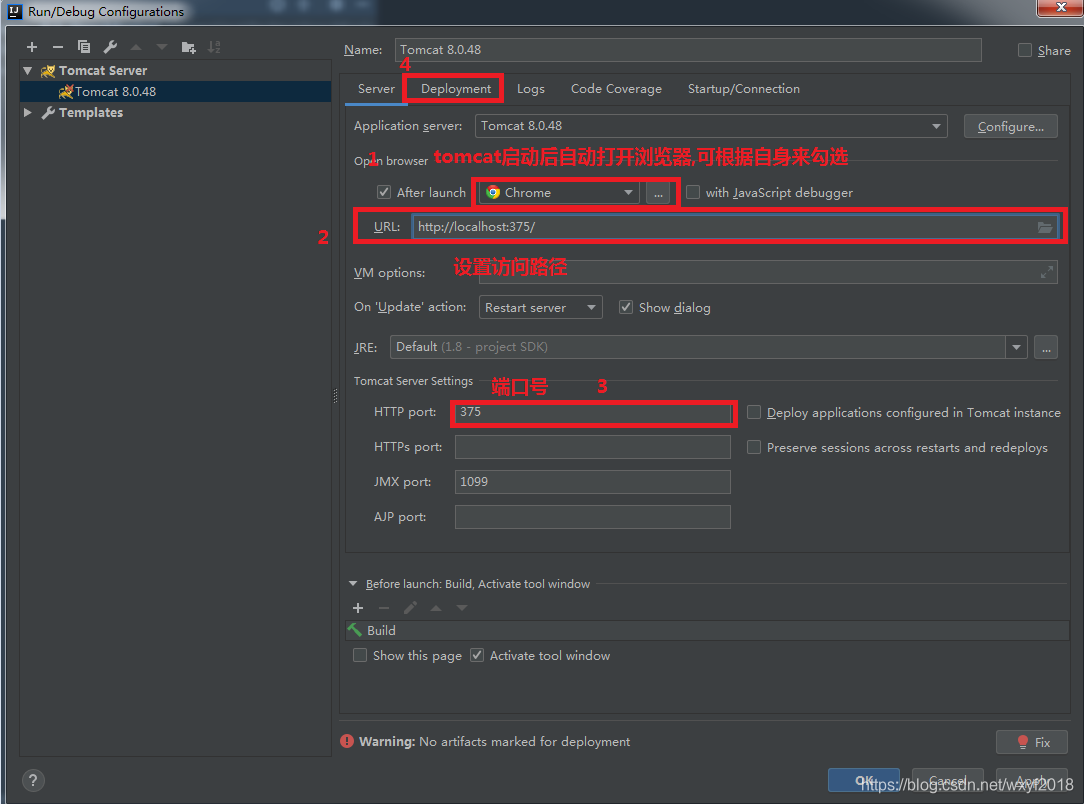This screenshot has width=1084, height=804.
Task: Close the Run/Debug Configurations dialog
Action: tap(1060, 8)
